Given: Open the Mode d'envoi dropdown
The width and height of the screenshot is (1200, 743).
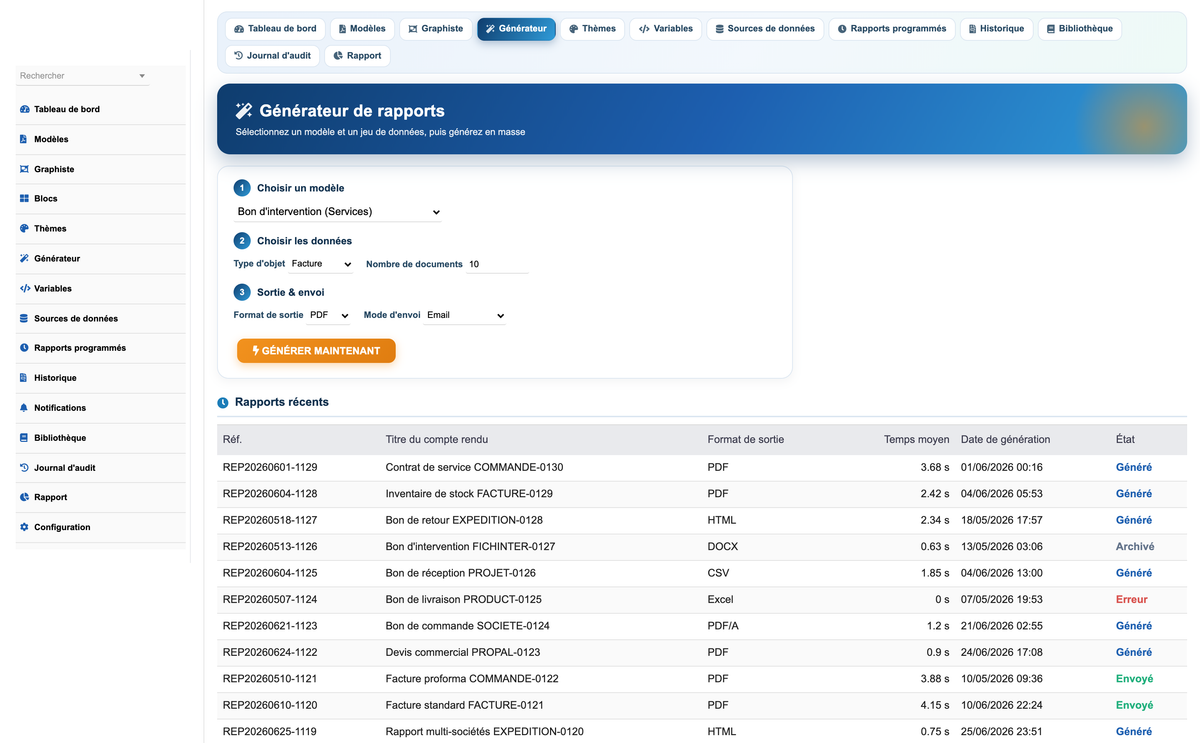Looking at the screenshot, I should 465,315.
